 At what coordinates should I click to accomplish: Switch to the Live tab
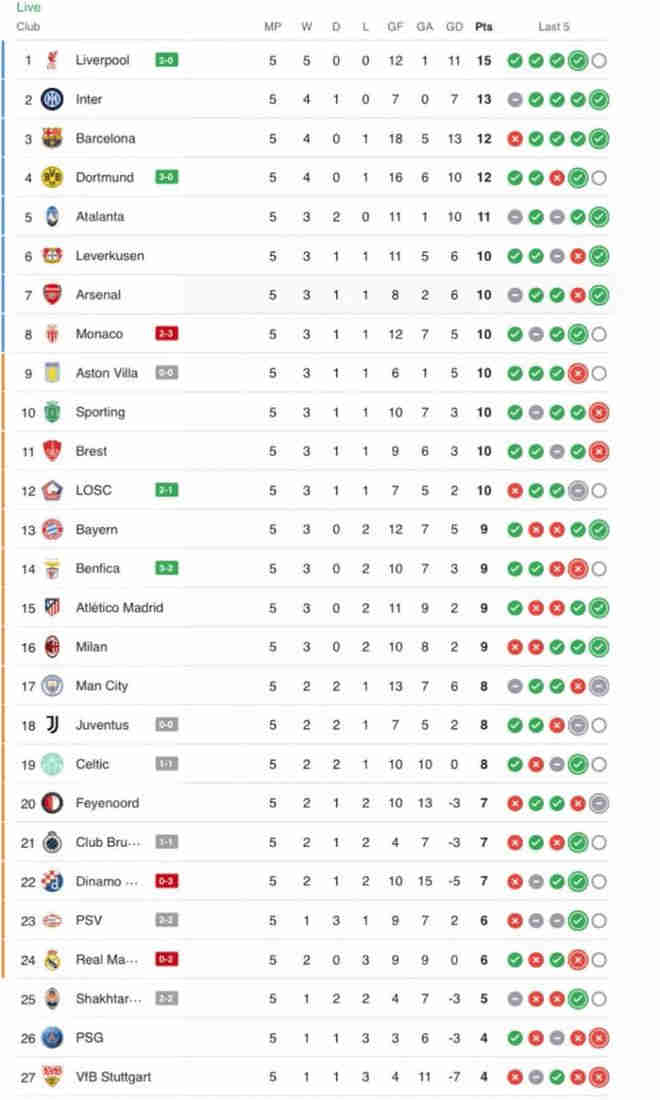point(29,7)
